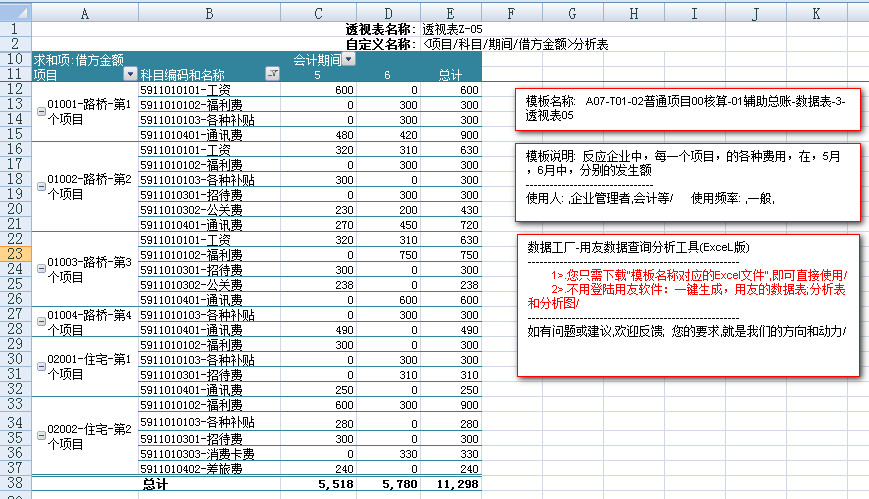869x499 pixels.
Task: Open the 项目 field filter dropdown
Action: pyautogui.click(x=129, y=75)
